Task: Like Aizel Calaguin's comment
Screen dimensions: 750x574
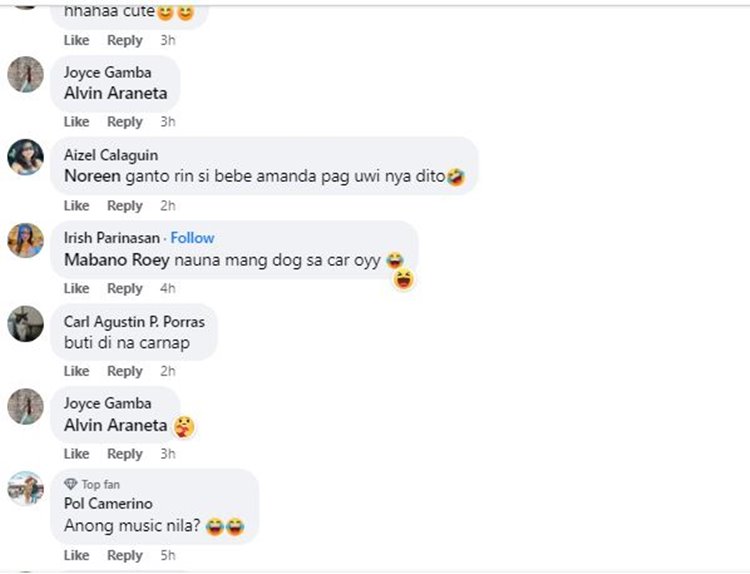Action: [x=77, y=206]
